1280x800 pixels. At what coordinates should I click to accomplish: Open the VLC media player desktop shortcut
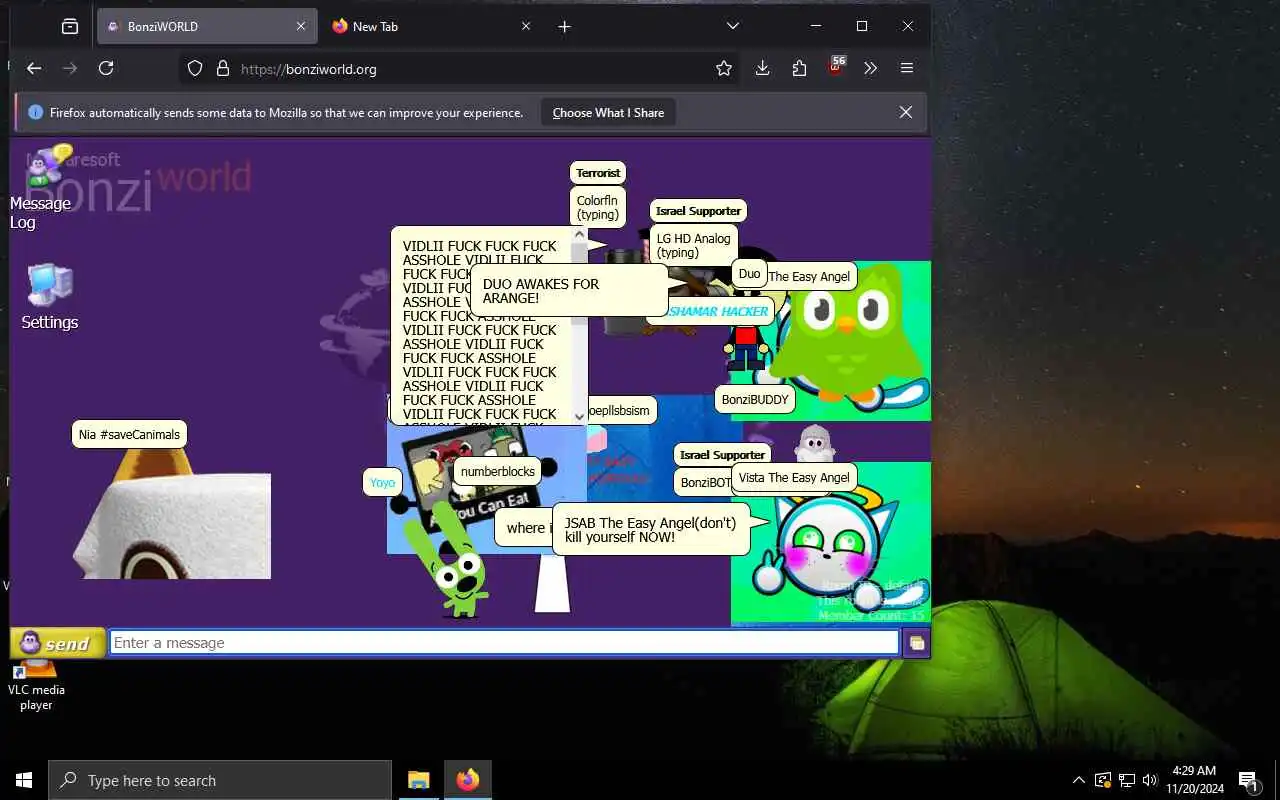[x=36, y=683]
